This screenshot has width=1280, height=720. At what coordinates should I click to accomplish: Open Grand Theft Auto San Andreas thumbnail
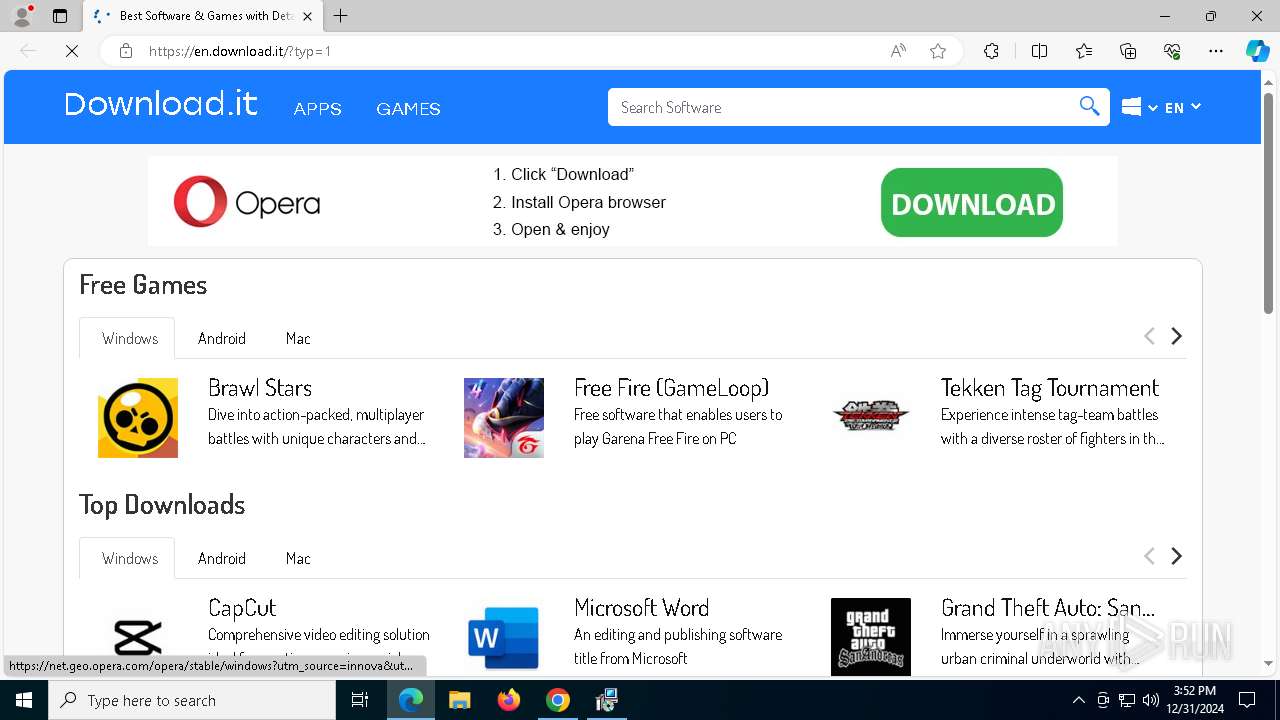click(x=871, y=636)
